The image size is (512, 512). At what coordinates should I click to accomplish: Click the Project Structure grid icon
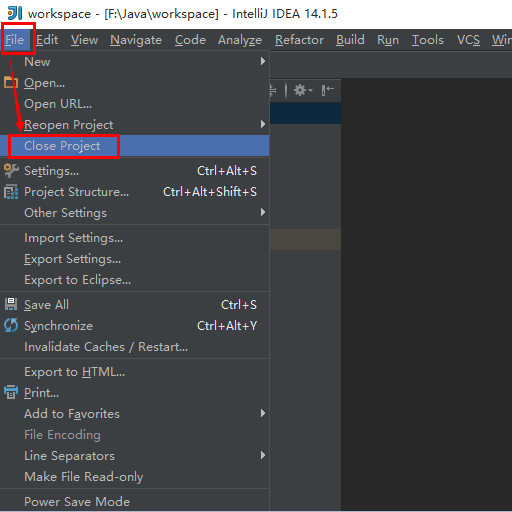(x=11, y=192)
